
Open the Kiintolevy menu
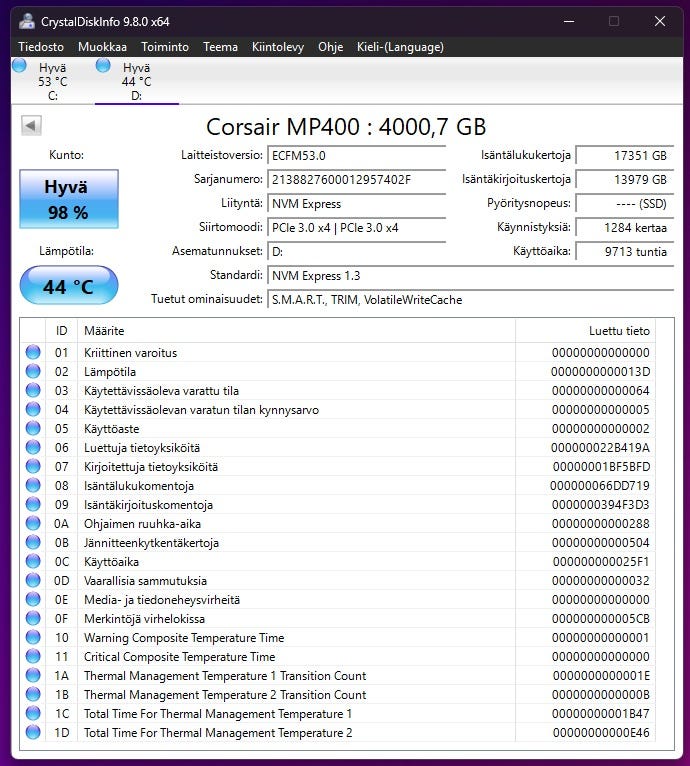point(278,47)
